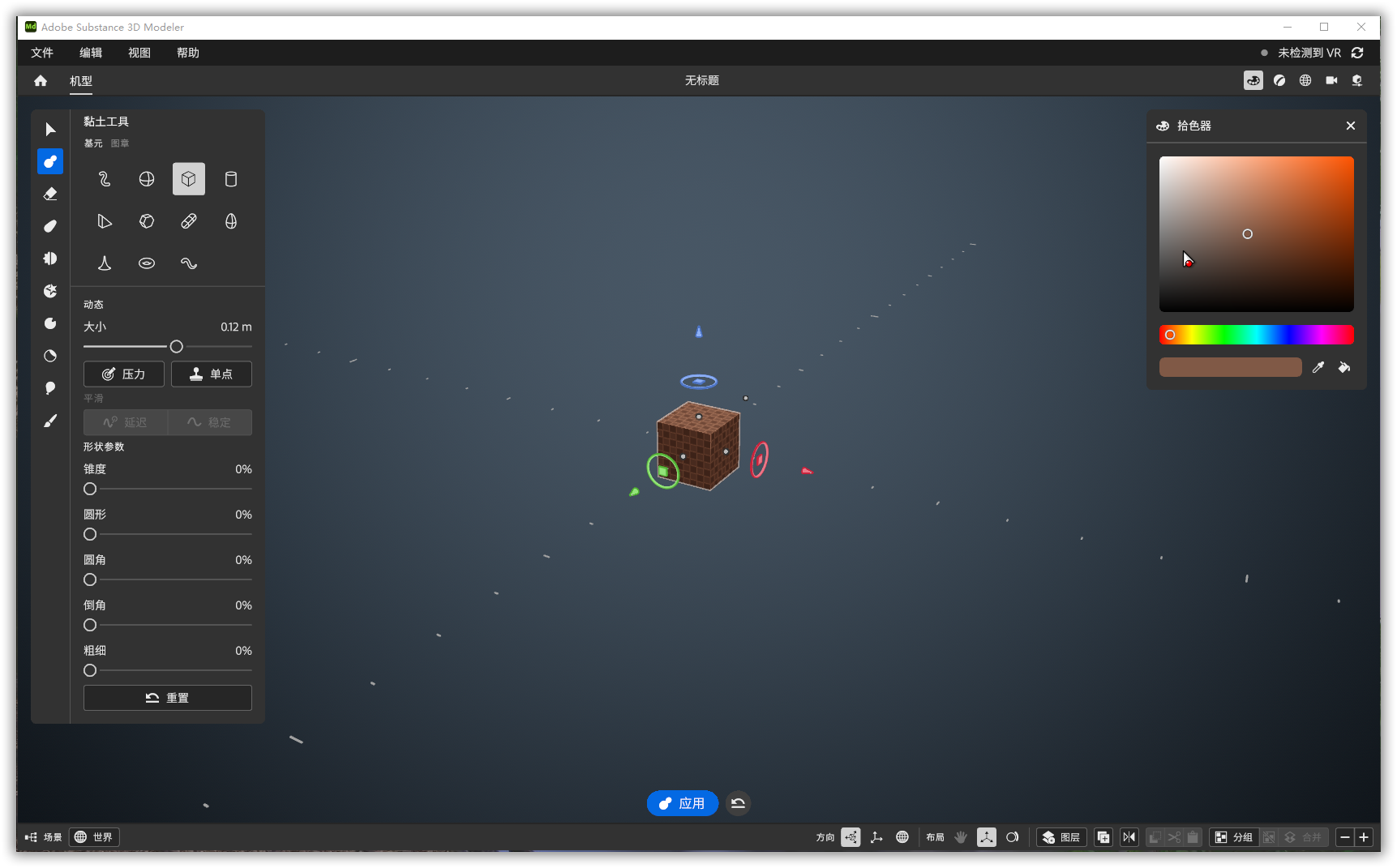Click the rainbow hue slider bar

pyautogui.click(x=1256, y=335)
